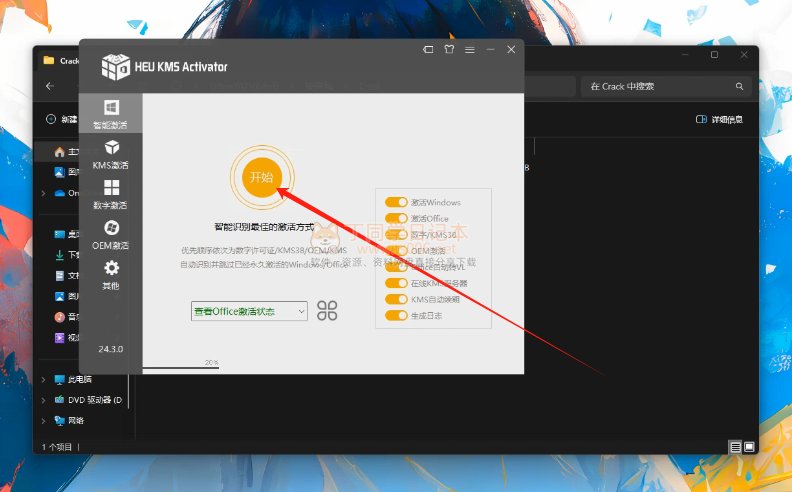The height and width of the screenshot is (492, 792).
Task: Expand the 网络 network node
Action: (x=43, y=420)
